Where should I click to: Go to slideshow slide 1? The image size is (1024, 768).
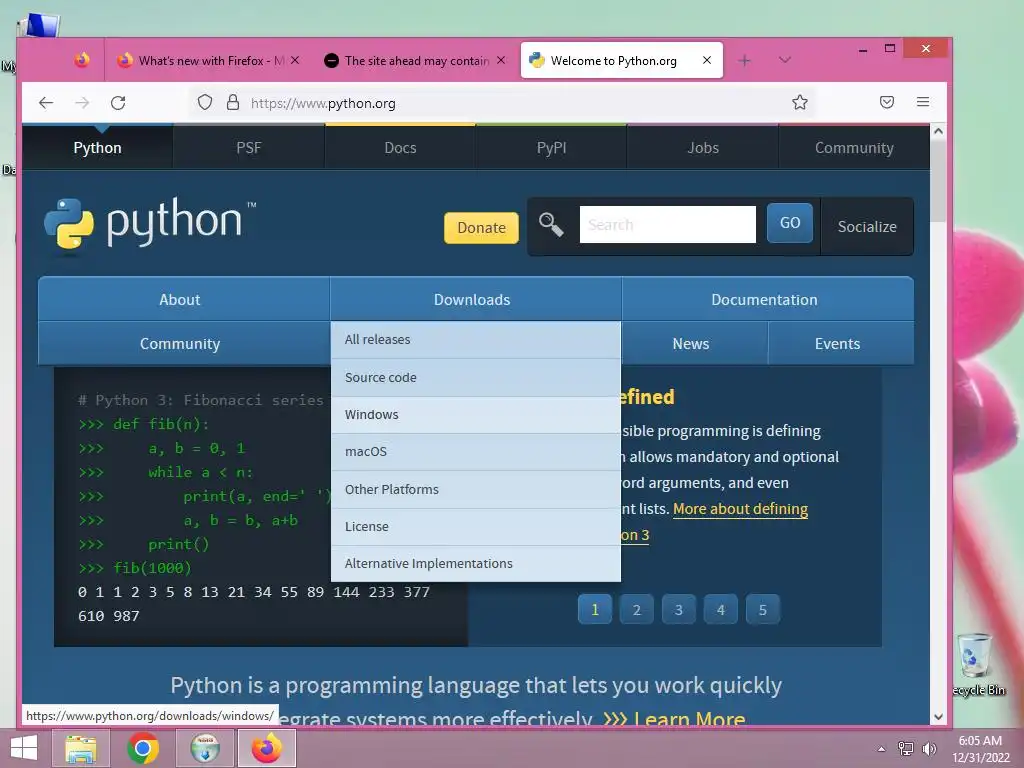(595, 609)
